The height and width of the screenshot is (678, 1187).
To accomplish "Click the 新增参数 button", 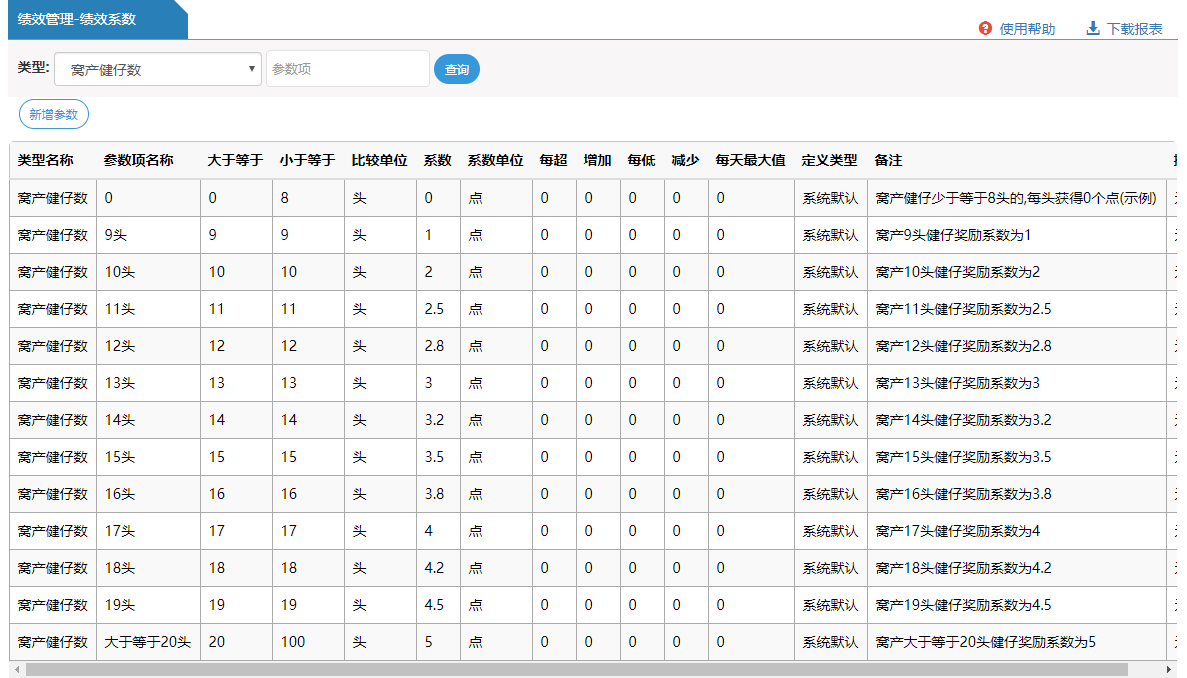I will pyautogui.click(x=54, y=115).
